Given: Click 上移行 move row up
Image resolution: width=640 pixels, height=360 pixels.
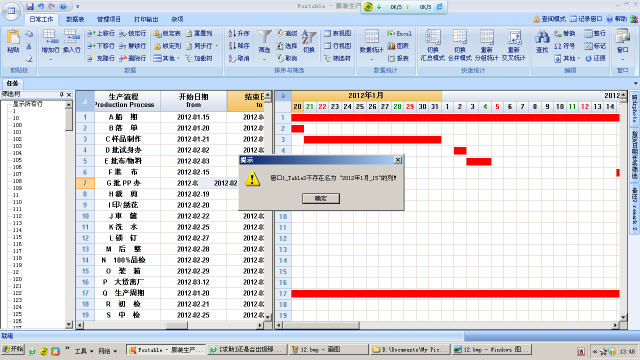Looking at the screenshot, I should tap(101, 33).
